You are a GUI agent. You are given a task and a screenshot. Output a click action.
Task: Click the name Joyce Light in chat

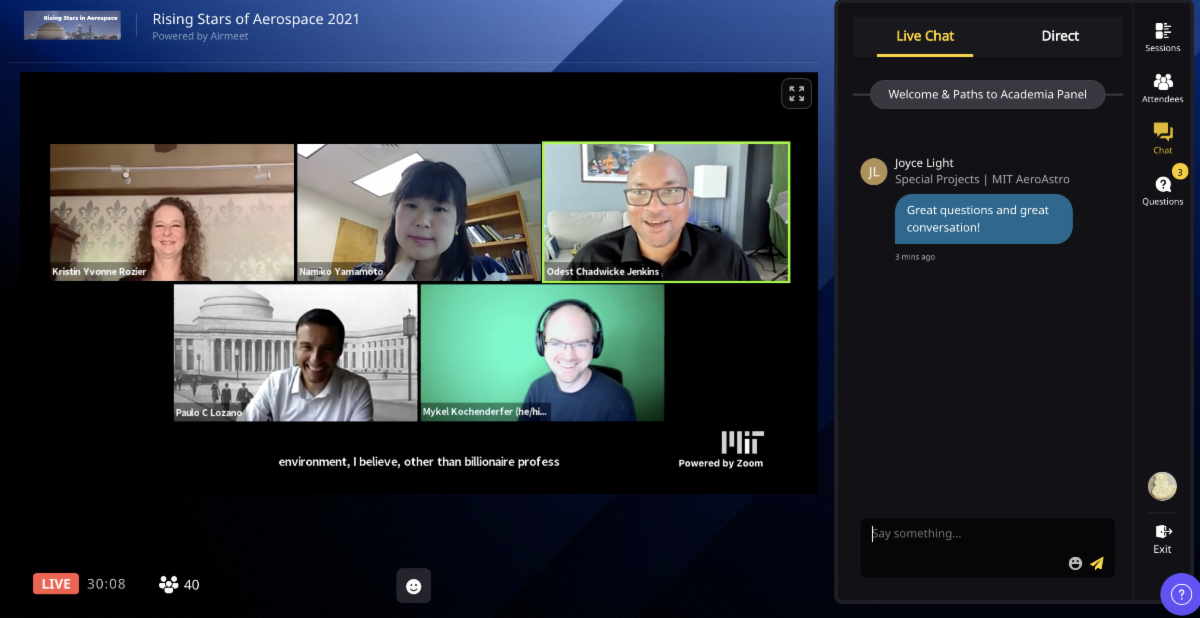pyautogui.click(x=924, y=163)
